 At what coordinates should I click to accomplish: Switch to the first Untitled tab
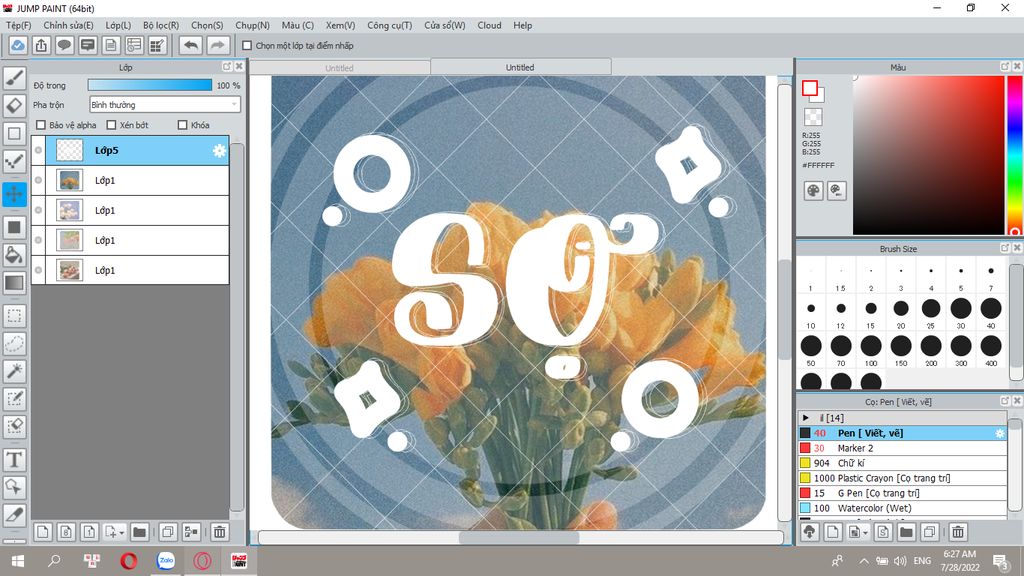[x=340, y=68]
